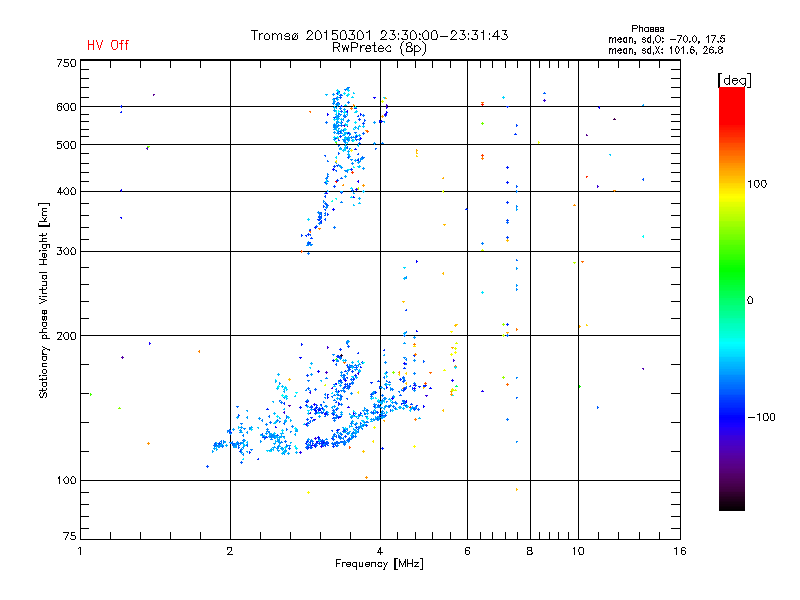Click the x-axis tick '8'
Viewport: 800px width, 600px height.
[x=530, y=551]
